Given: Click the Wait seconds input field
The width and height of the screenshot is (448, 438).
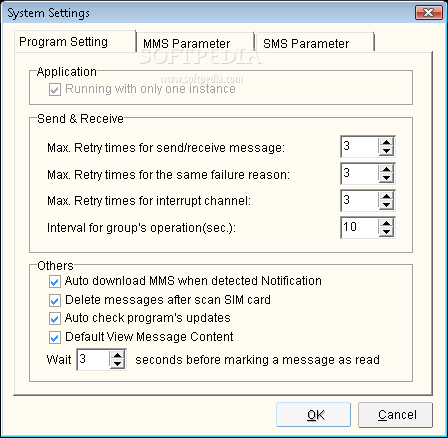Looking at the screenshot, I should (93, 360).
